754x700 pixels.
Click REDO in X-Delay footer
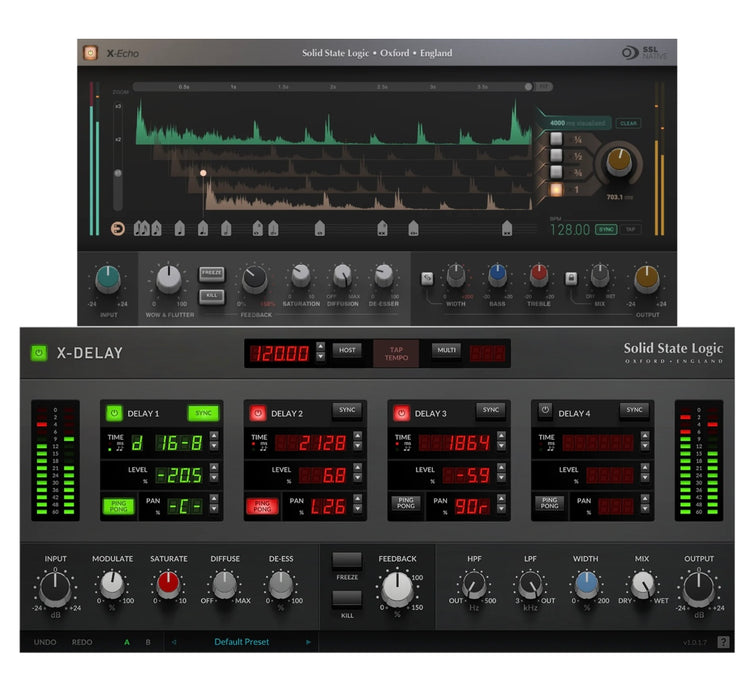point(82,642)
